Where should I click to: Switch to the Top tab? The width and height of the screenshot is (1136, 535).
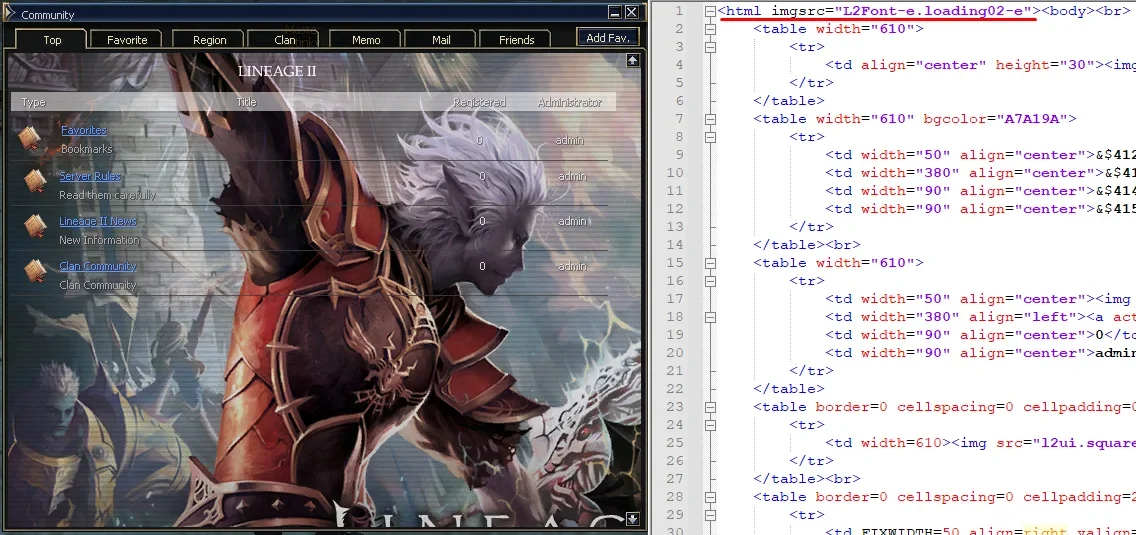click(51, 40)
